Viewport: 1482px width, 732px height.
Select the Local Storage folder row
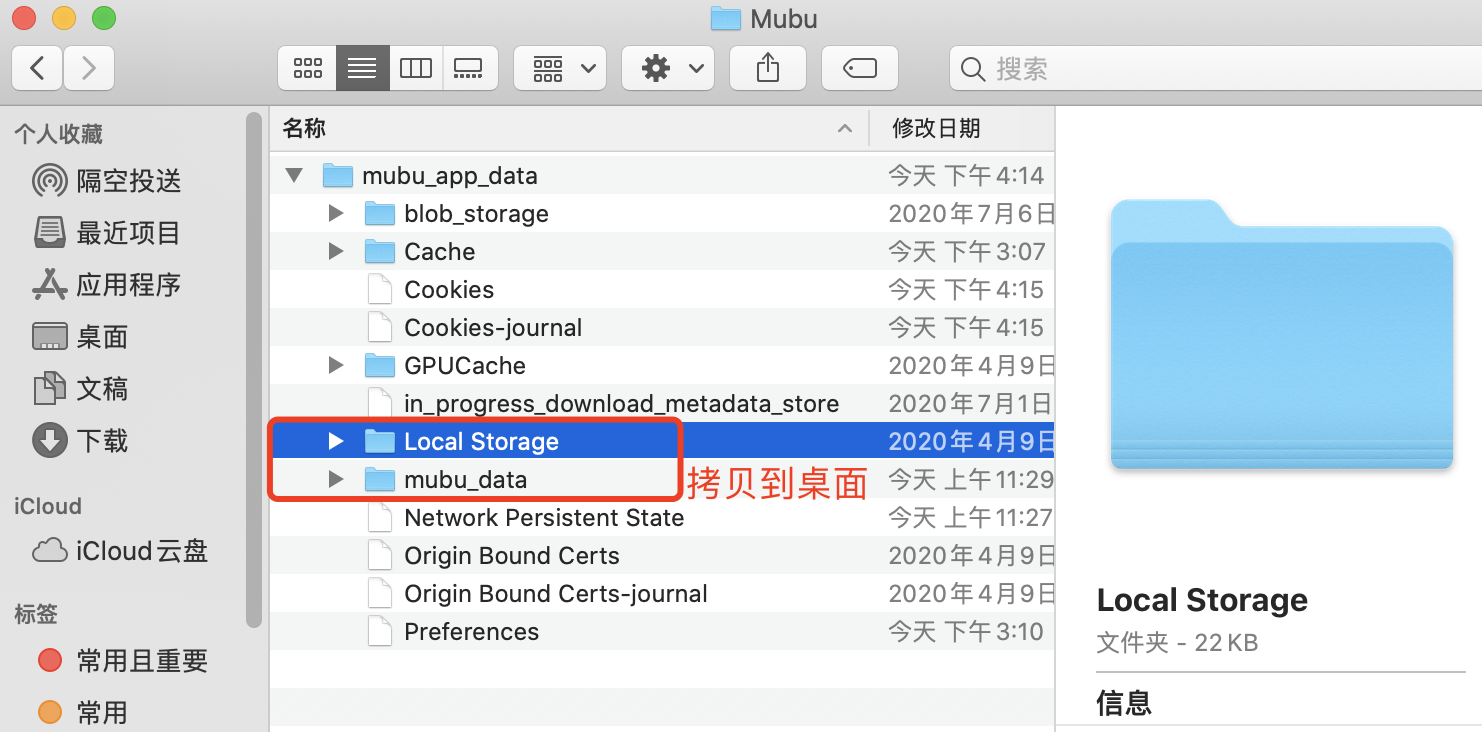(662, 442)
